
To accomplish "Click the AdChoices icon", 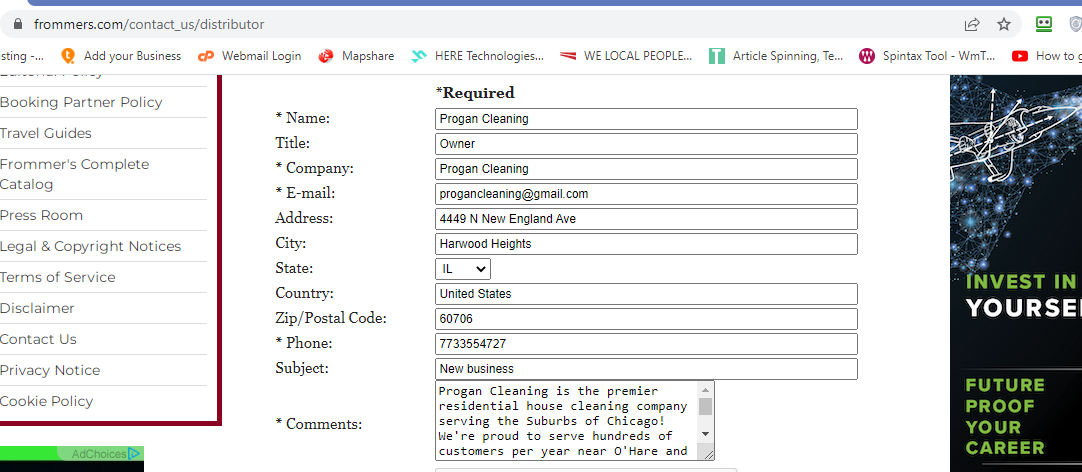I will click(134, 453).
